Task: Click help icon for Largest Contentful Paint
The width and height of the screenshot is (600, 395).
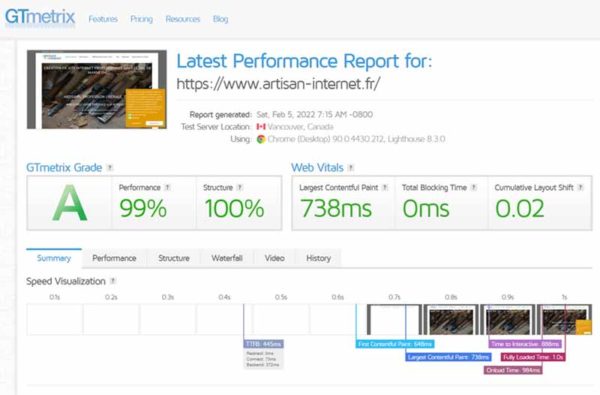Action: (x=385, y=188)
